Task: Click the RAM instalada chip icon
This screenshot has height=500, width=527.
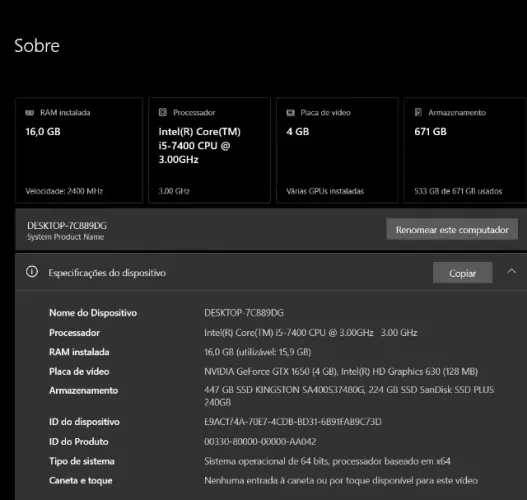Action: (x=30, y=113)
